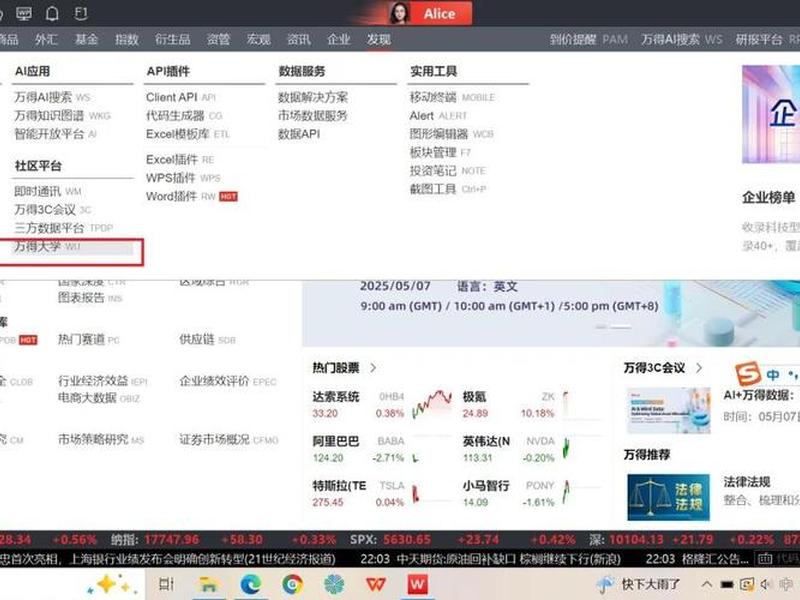
Task: Open the notification bell in title bar
Action: tap(52, 13)
